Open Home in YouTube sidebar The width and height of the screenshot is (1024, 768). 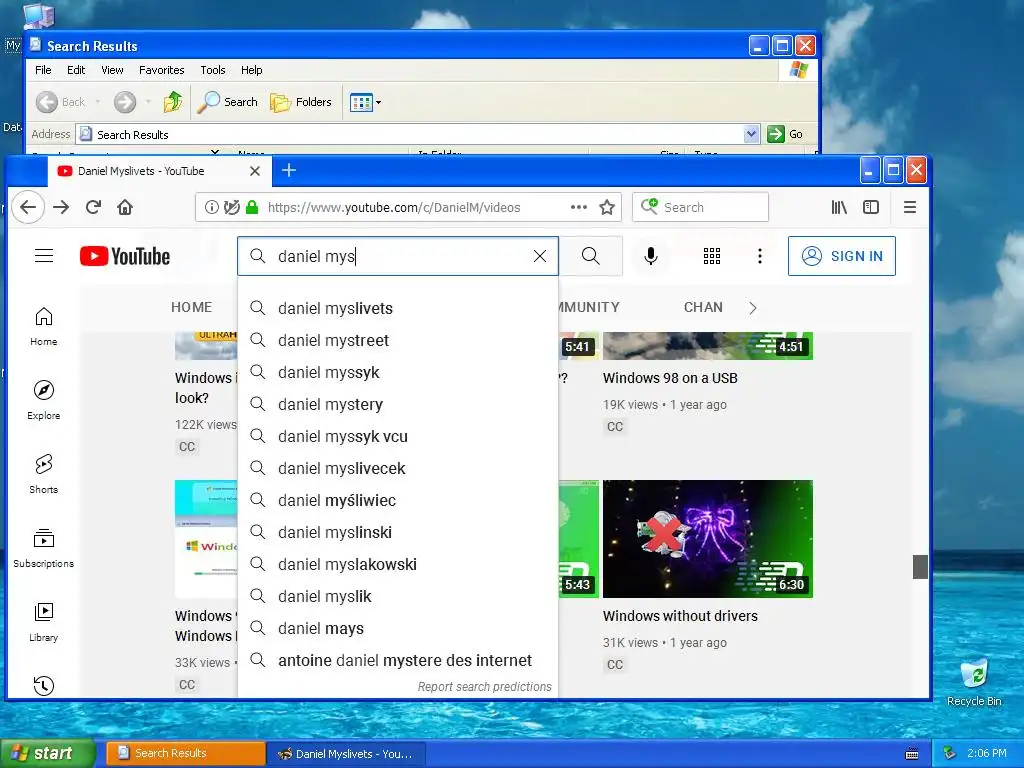(44, 326)
